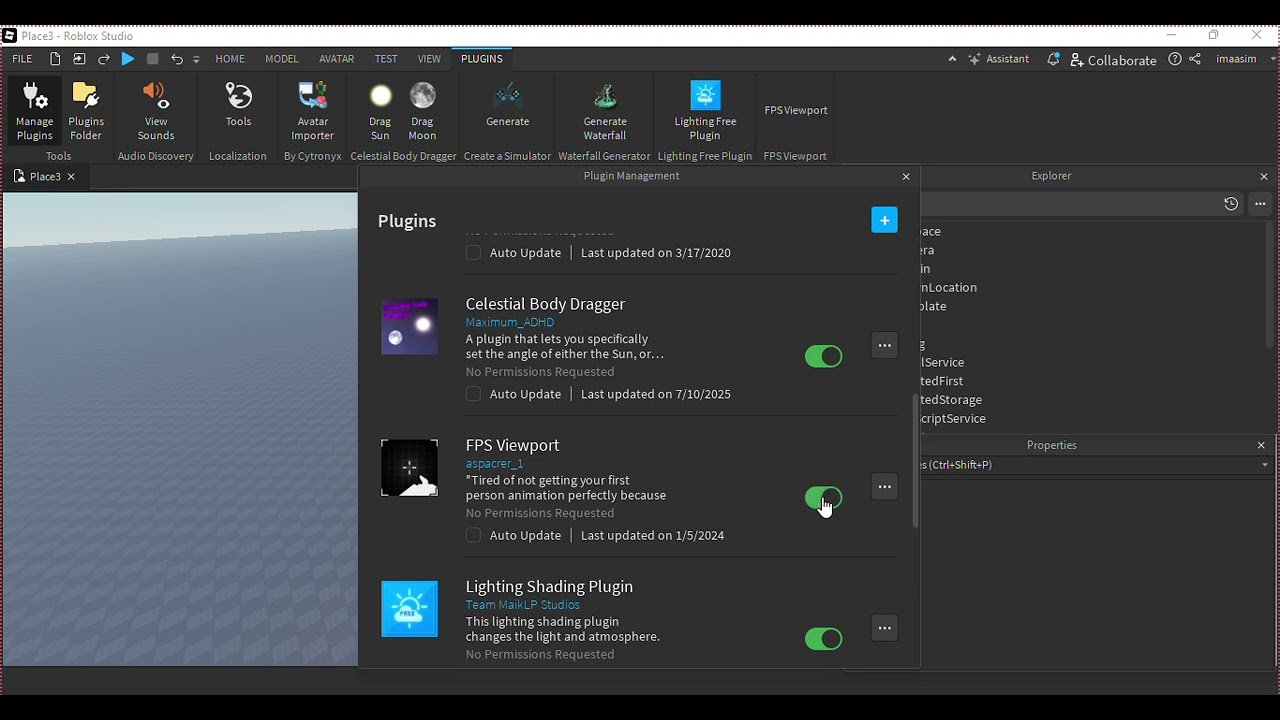This screenshot has width=1280, height=720.
Task: Switch to the MODEL tab
Action: (282, 59)
